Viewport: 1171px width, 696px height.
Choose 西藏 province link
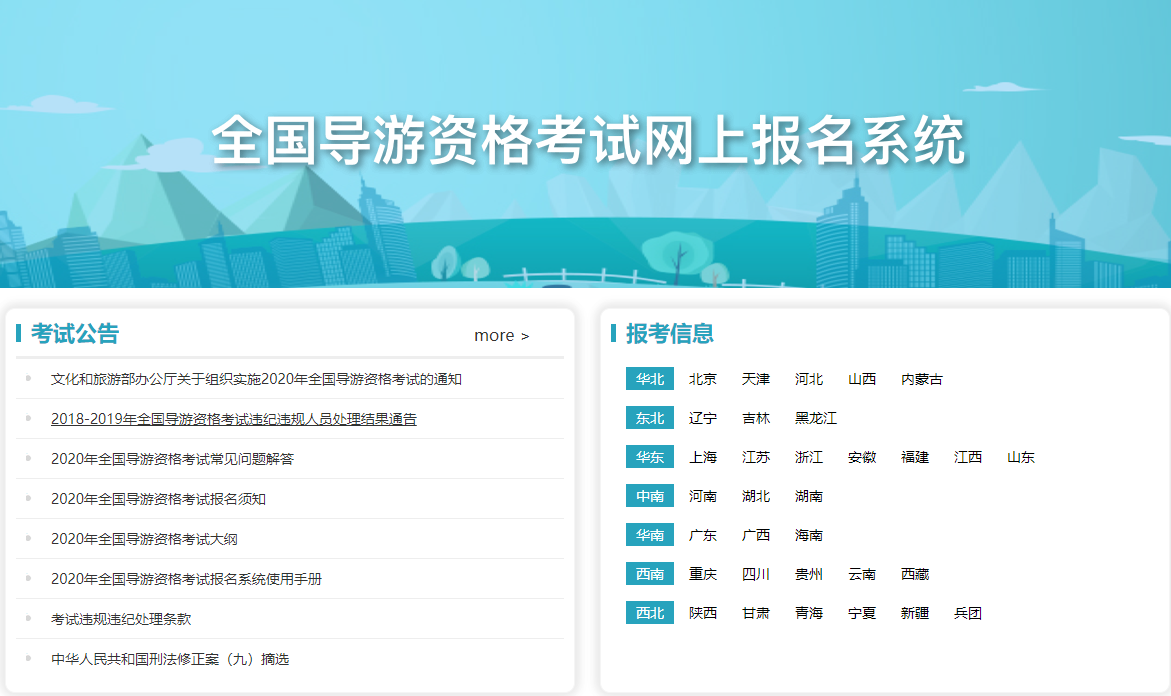click(x=915, y=574)
